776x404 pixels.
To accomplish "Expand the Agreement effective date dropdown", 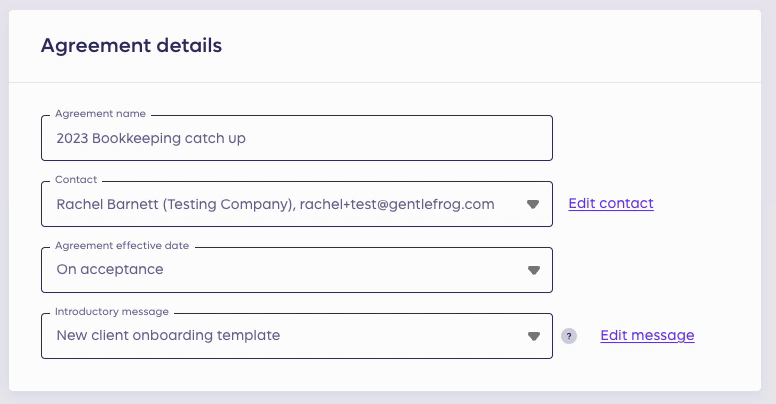I will (297, 270).
